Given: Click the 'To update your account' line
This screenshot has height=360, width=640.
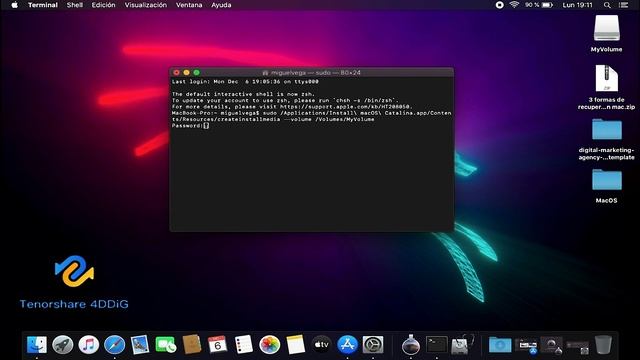Looking at the screenshot, I should point(285,100).
